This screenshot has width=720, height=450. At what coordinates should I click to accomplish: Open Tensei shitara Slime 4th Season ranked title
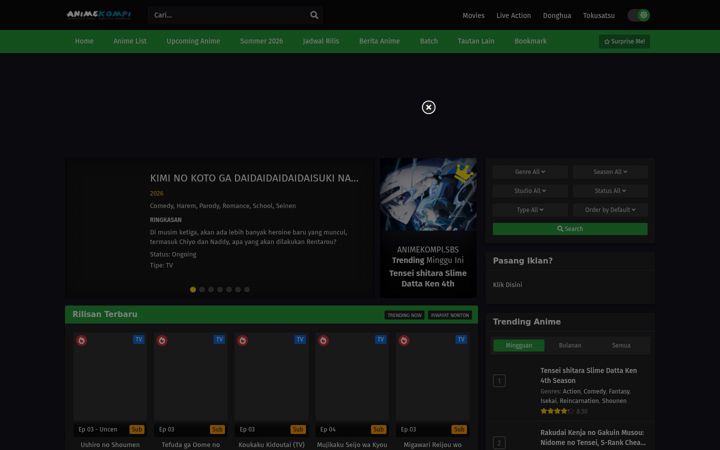coord(588,375)
